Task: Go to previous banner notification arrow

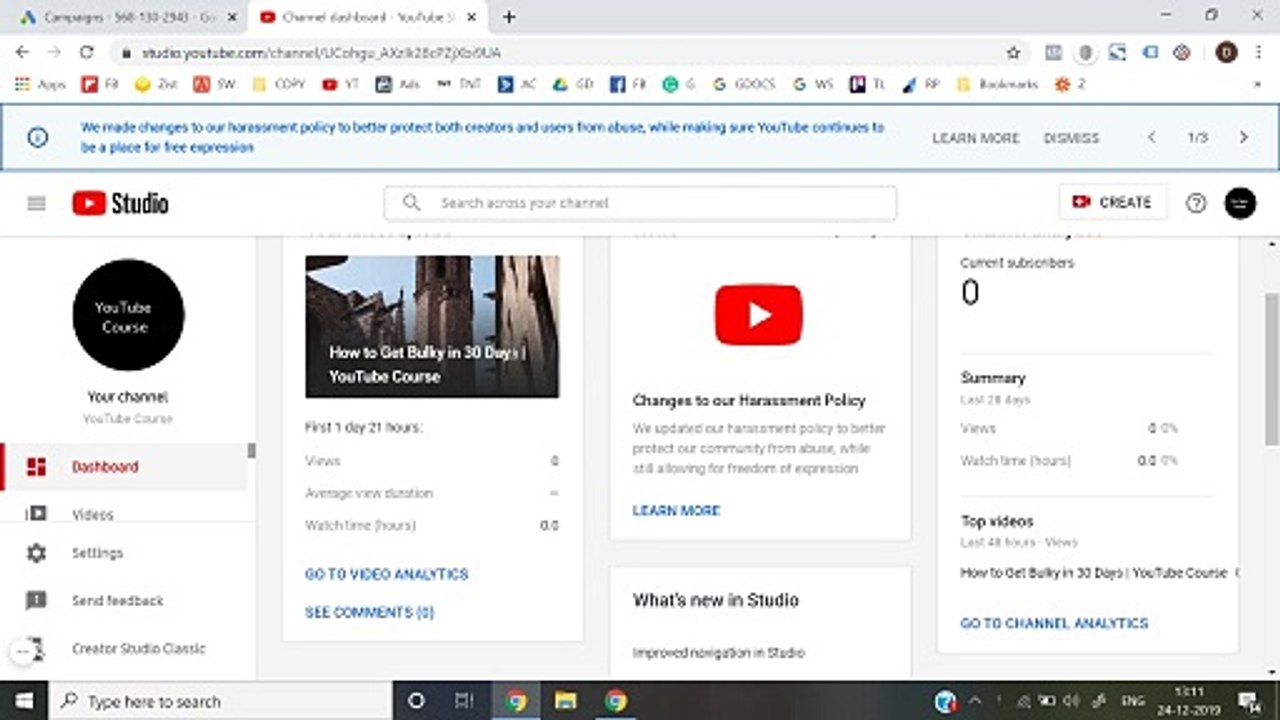Action: 1152,138
